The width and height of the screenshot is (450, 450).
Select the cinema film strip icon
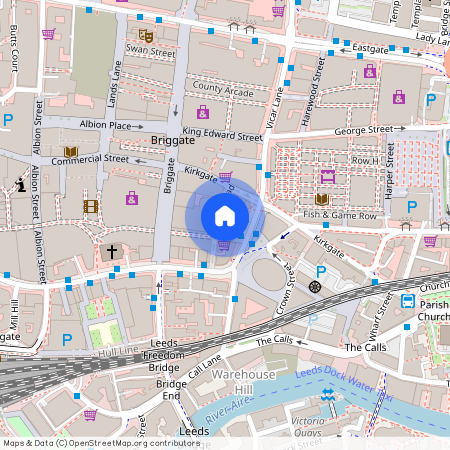(91, 207)
